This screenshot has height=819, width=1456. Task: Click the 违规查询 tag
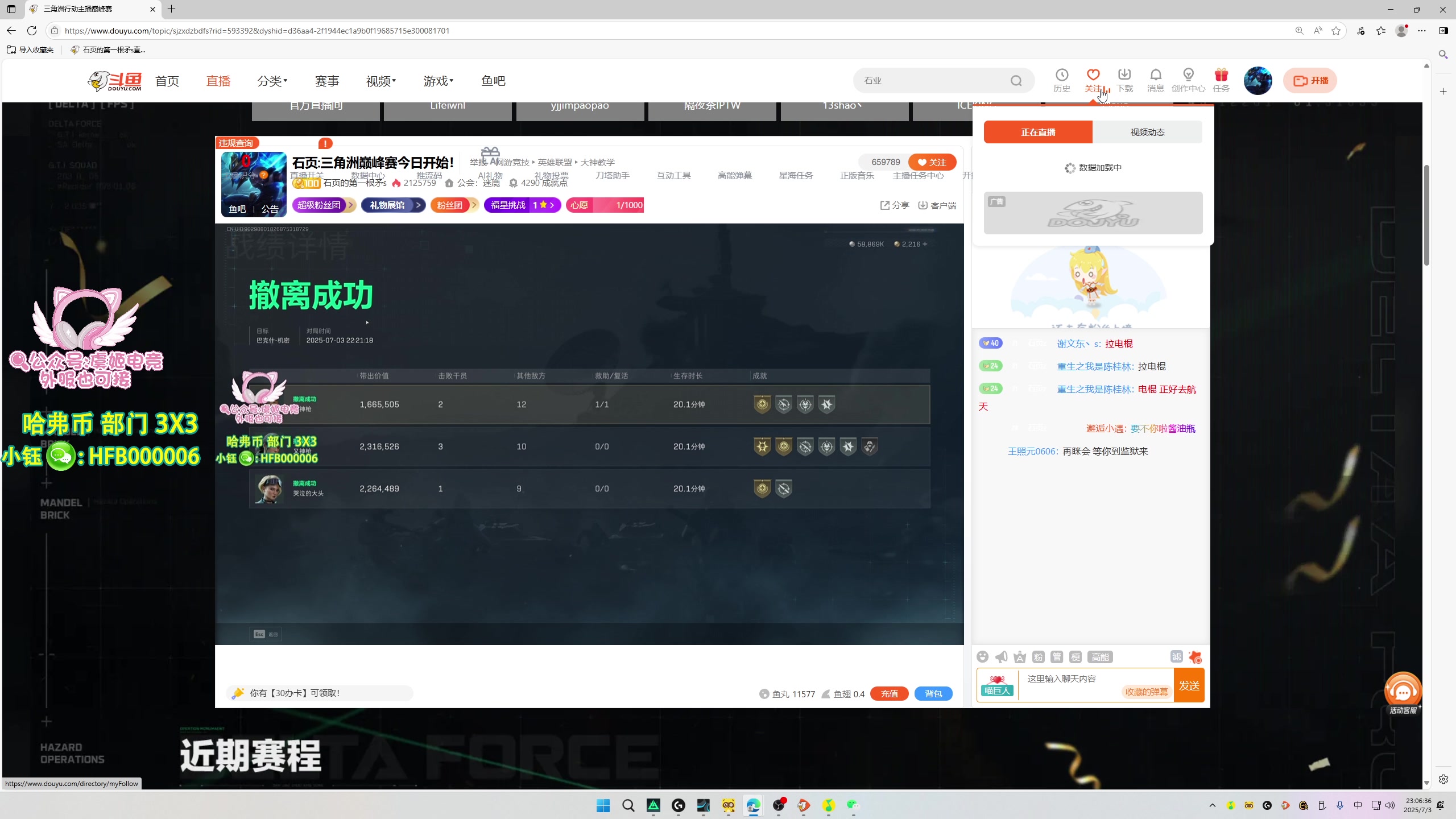coord(237,143)
